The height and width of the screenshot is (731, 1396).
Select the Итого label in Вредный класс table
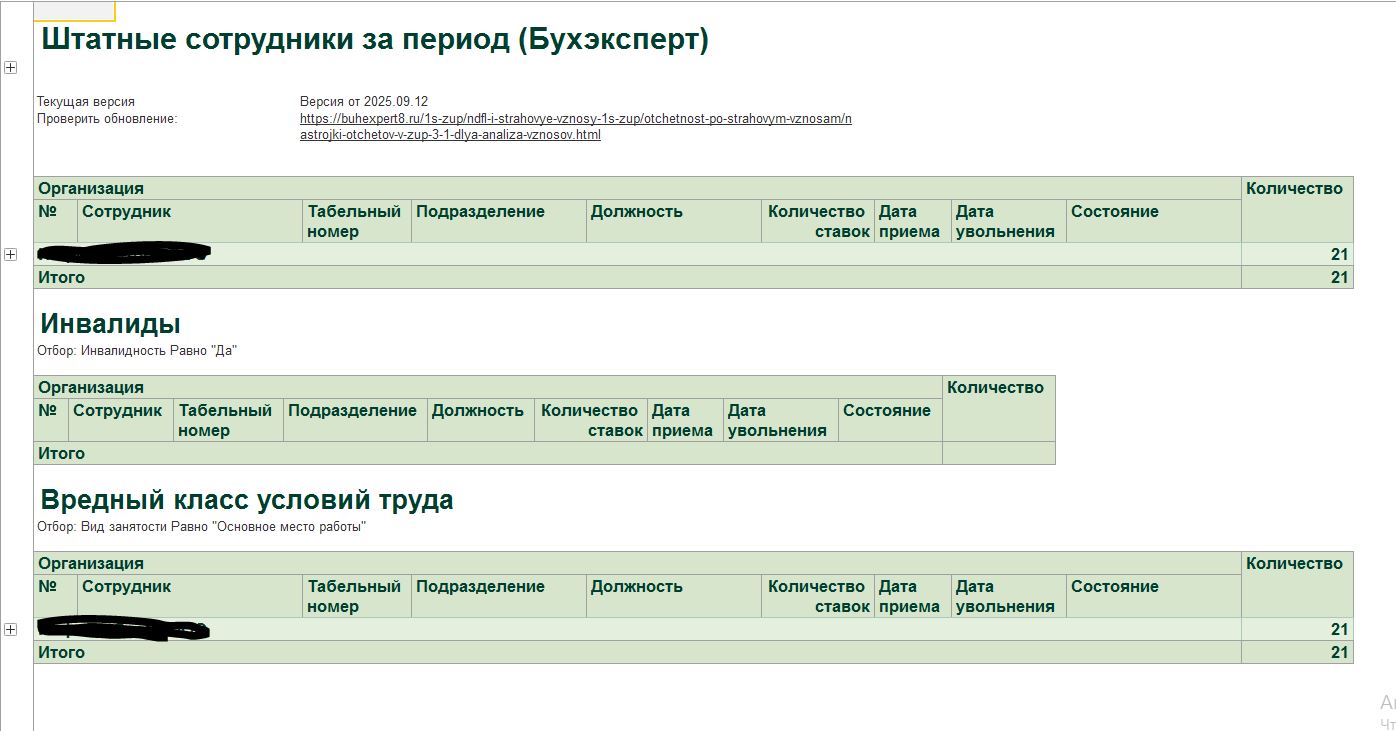pos(62,652)
